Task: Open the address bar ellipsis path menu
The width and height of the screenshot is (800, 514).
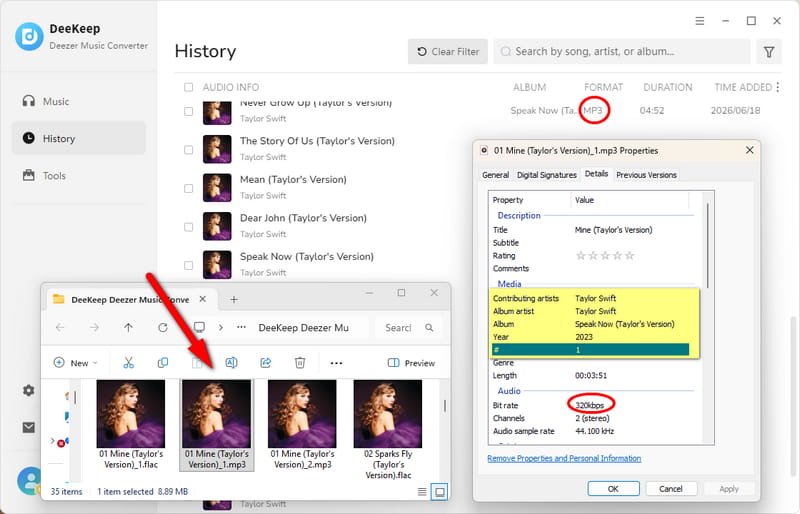Action: (x=241, y=328)
